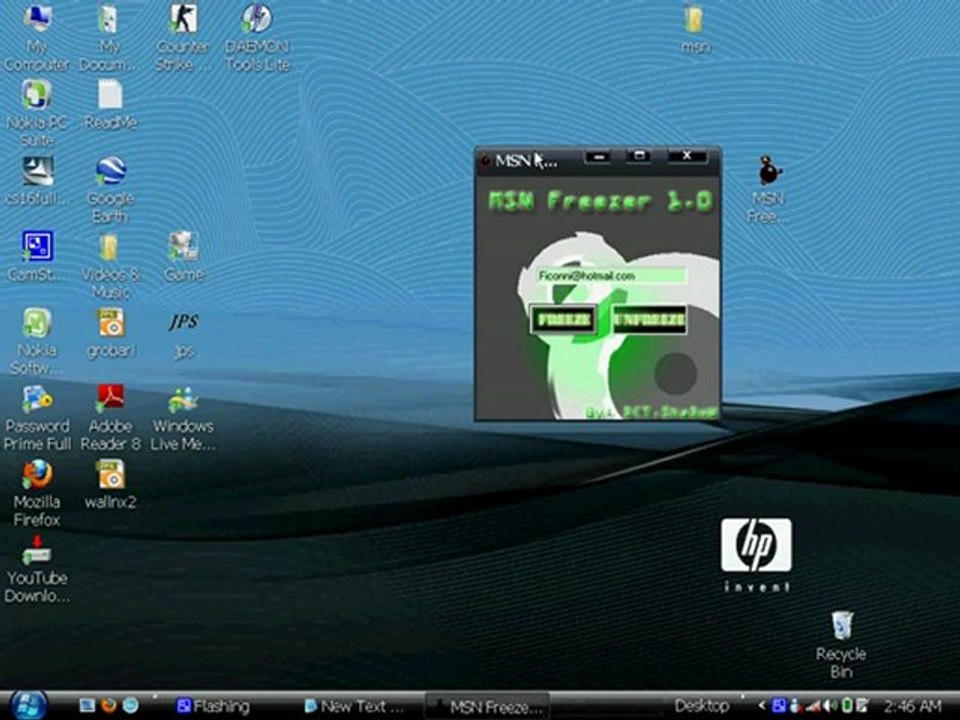Open the volume tray icon

[x=831, y=707]
